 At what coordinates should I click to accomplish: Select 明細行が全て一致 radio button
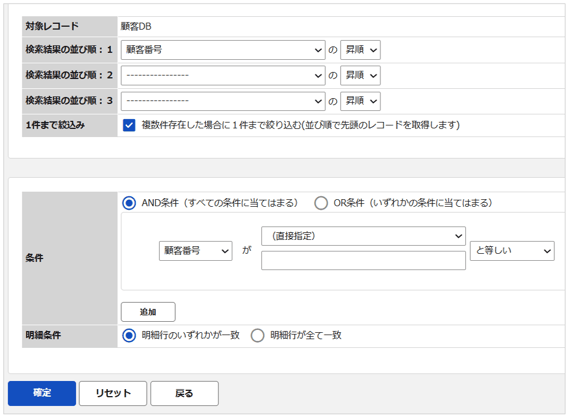click(x=257, y=335)
